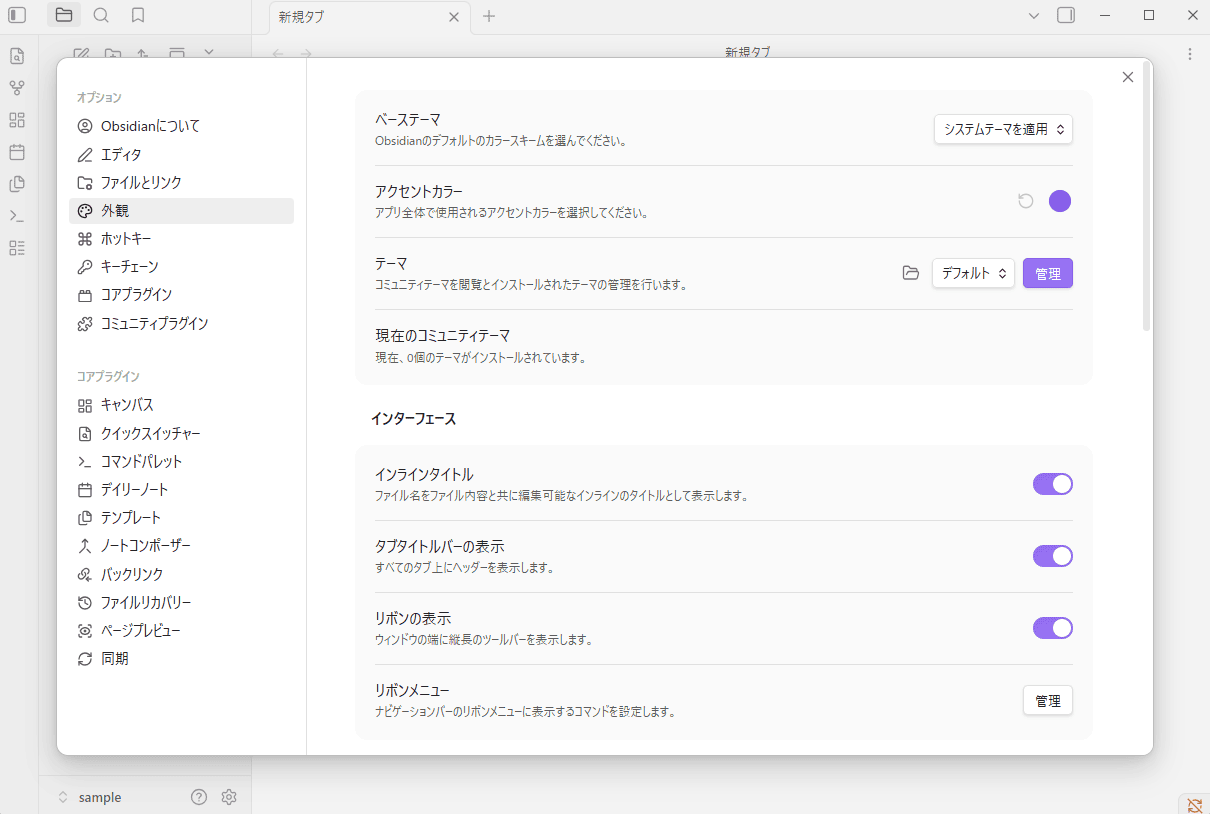Turn off タブタイトルバーの表示
The width and height of the screenshot is (1210, 814).
point(1052,556)
